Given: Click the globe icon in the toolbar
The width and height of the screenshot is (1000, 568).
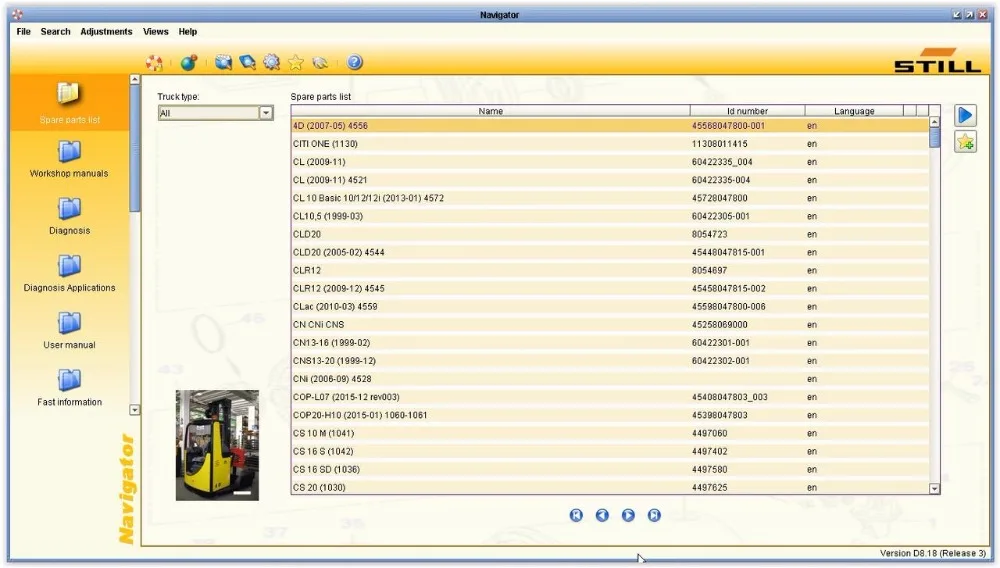Looking at the screenshot, I should 189,62.
